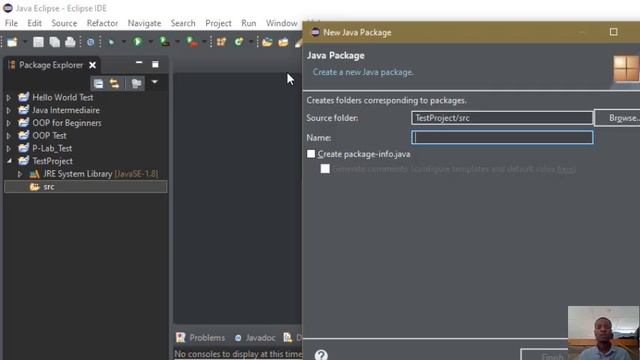This screenshot has height=360, width=640.
Task: Switch to the Javadoc tab
Action: pyautogui.click(x=255, y=338)
